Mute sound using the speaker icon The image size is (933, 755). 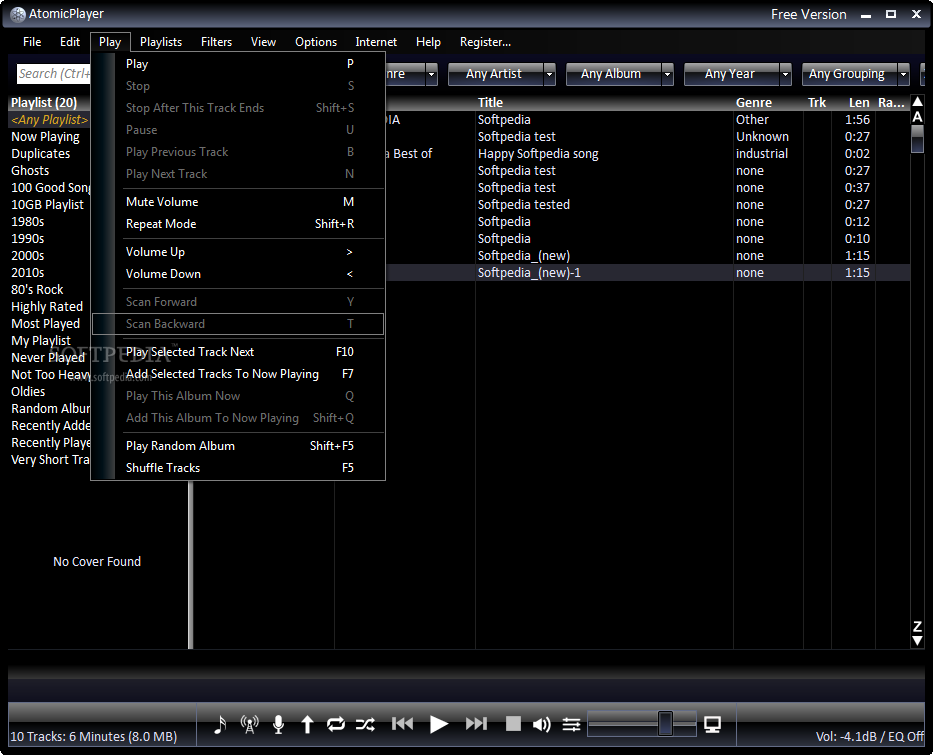(x=541, y=724)
